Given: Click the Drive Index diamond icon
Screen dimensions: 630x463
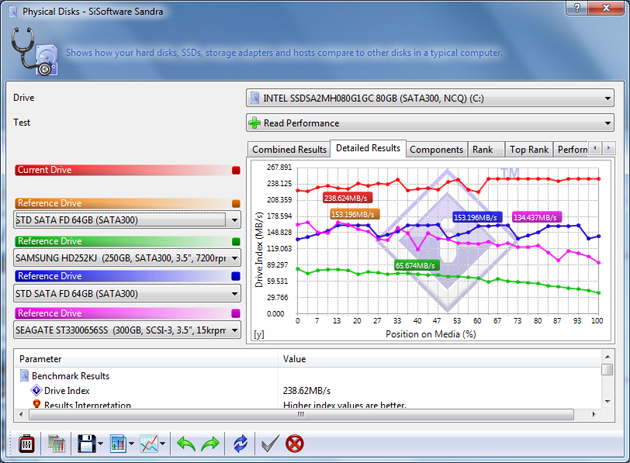Looking at the screenshot, I should click(x=36, y=390).
